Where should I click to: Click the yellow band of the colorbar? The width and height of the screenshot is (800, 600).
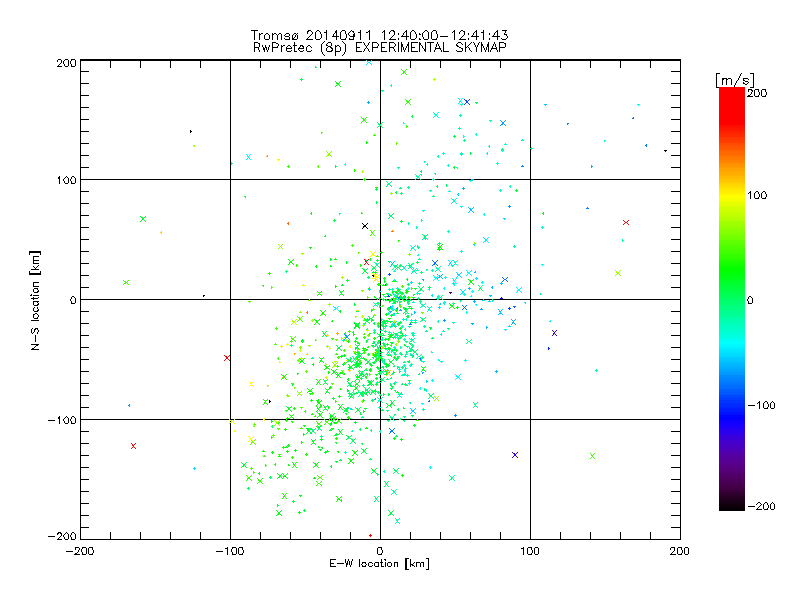point(732,196)
